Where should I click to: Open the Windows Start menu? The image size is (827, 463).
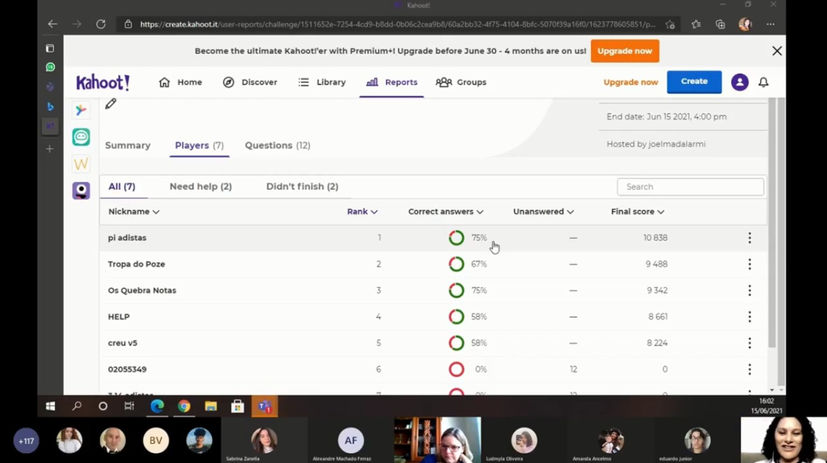(50, 406)
